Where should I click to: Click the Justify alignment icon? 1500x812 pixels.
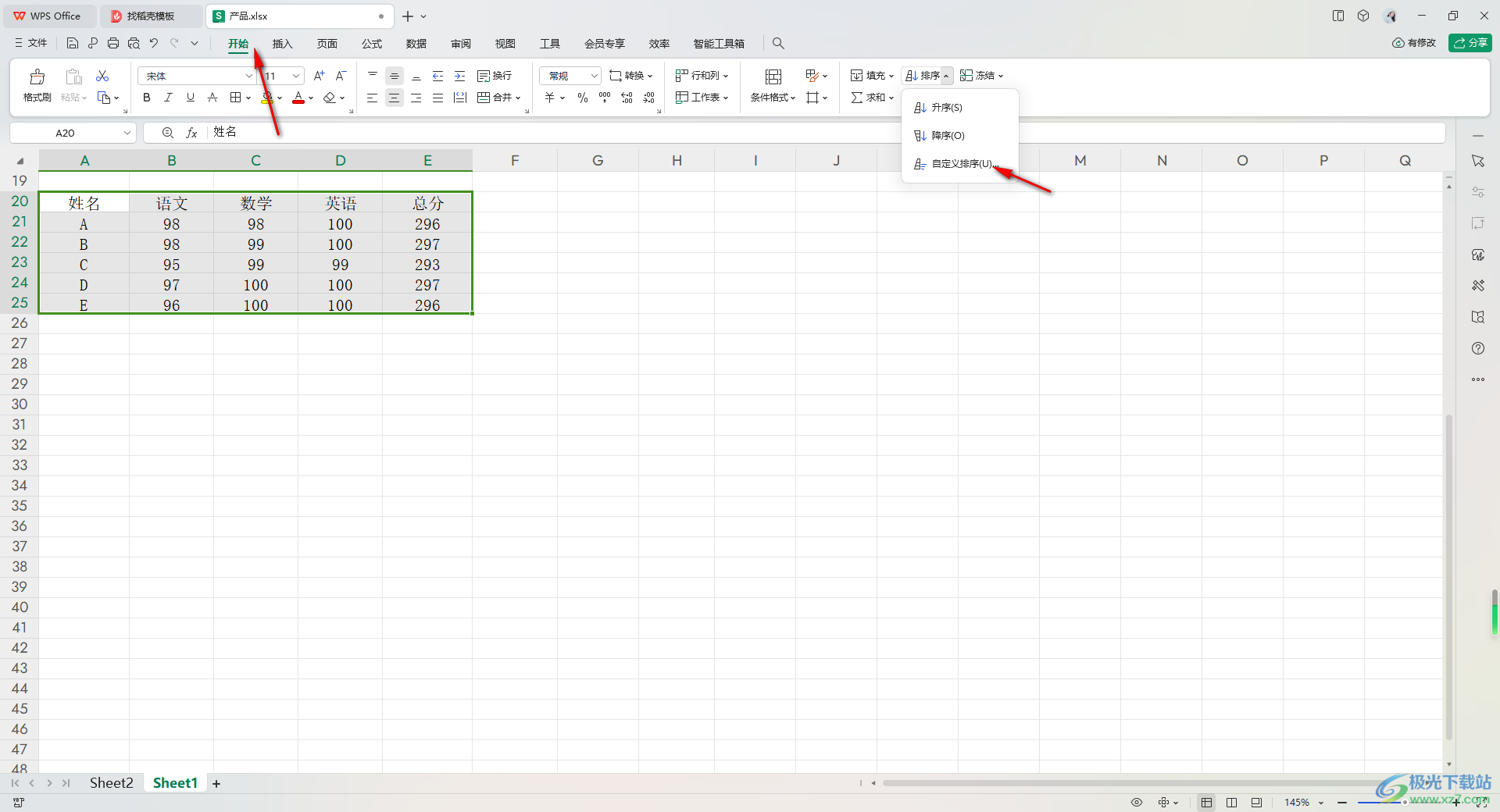[438, 98]
